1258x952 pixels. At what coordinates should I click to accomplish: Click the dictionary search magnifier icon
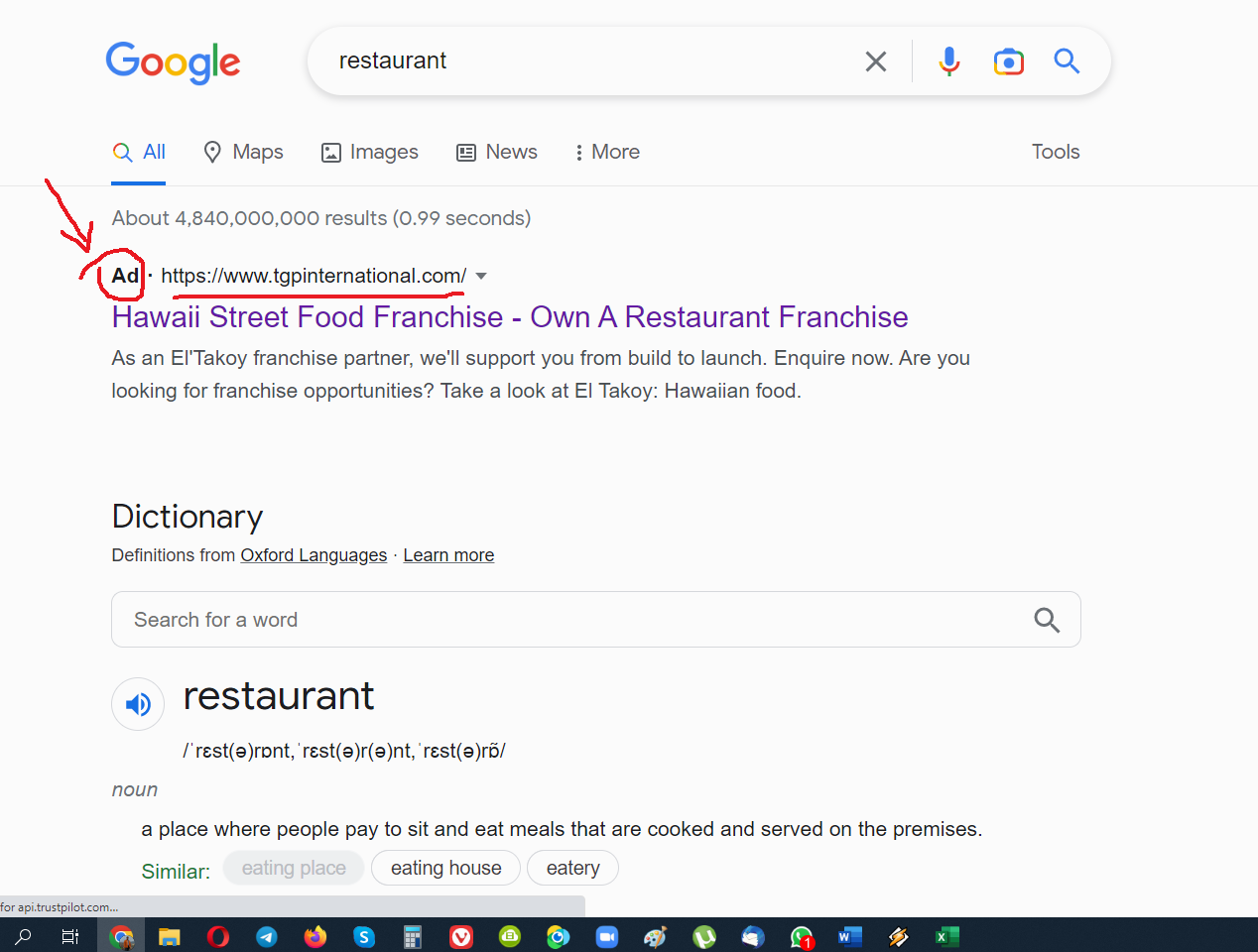[x=1047, y=620]
